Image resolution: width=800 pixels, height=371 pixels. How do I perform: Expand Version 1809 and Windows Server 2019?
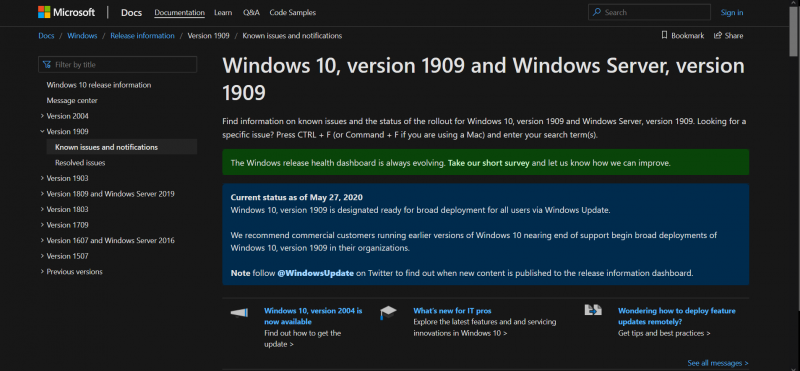[x=42, y=194]
